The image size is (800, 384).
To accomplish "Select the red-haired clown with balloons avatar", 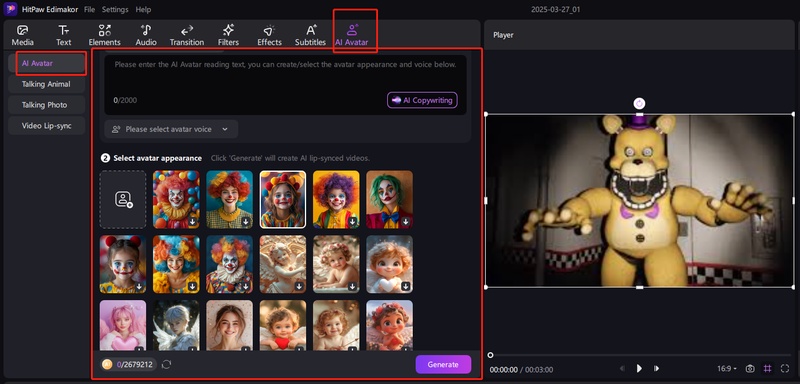I will 176,199.
